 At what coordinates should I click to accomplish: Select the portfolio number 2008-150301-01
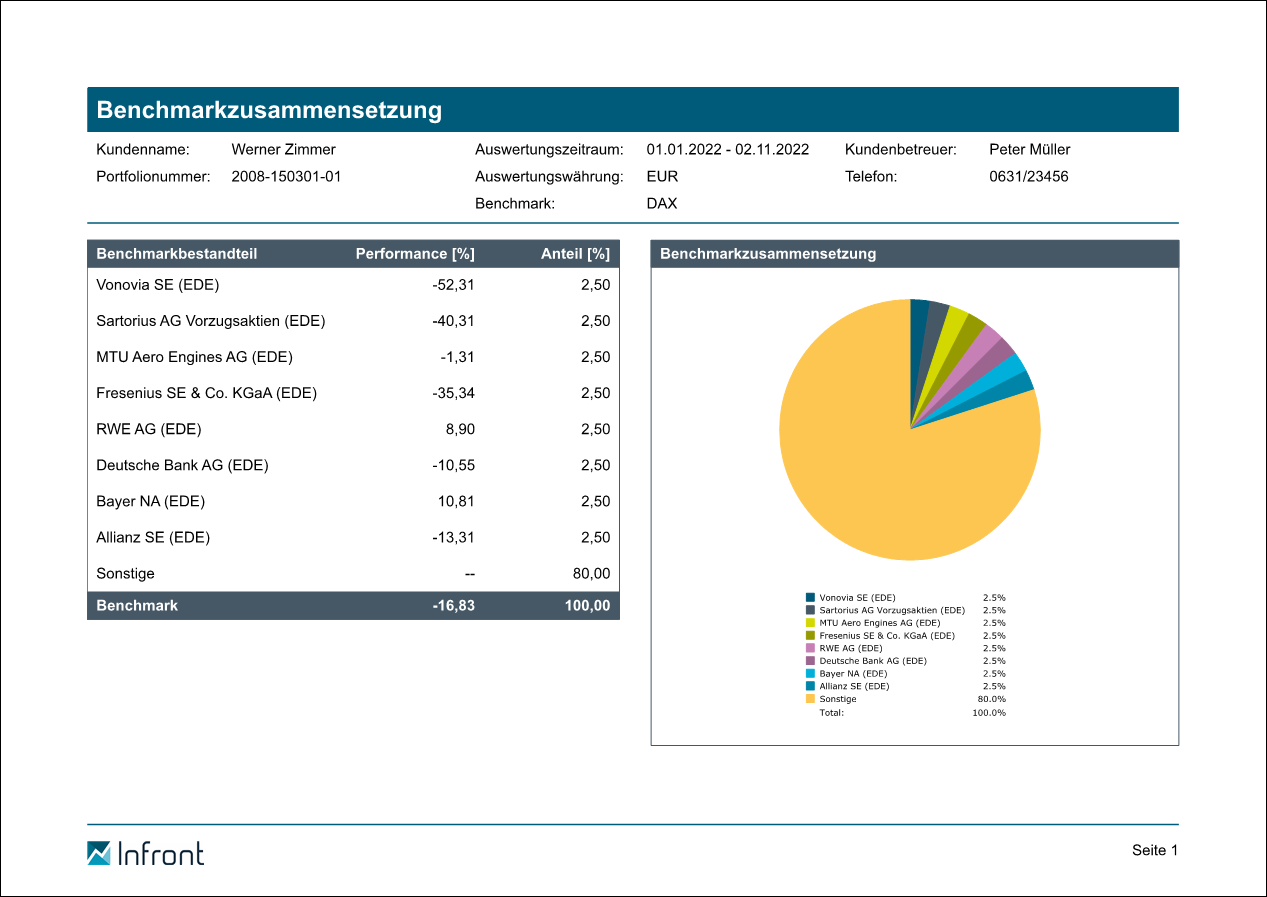point(286,177)
